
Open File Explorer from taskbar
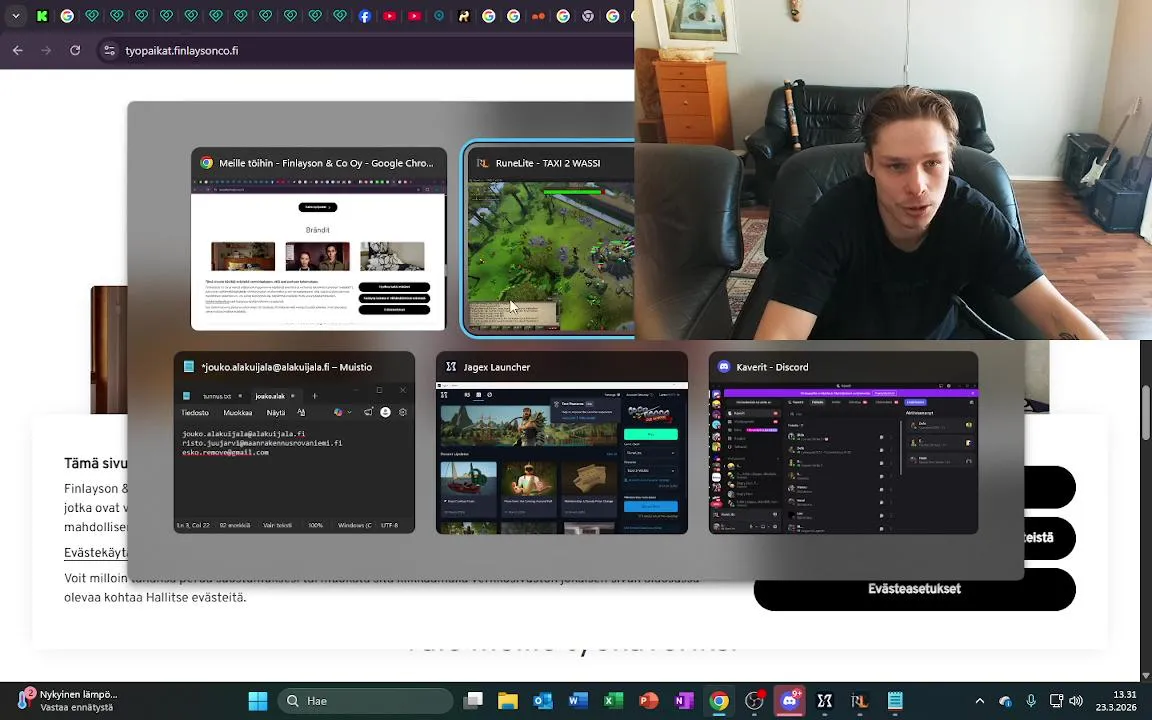point(508,701)
